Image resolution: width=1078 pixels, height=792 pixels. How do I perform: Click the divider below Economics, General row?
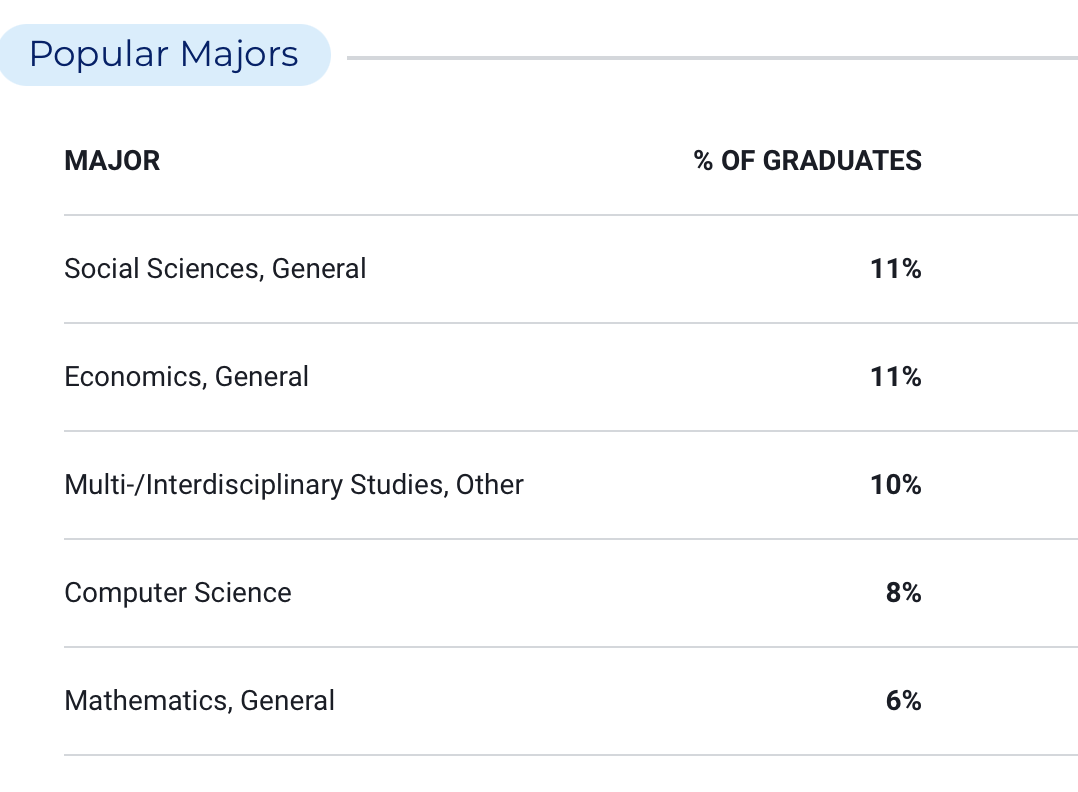pos(571,430)
